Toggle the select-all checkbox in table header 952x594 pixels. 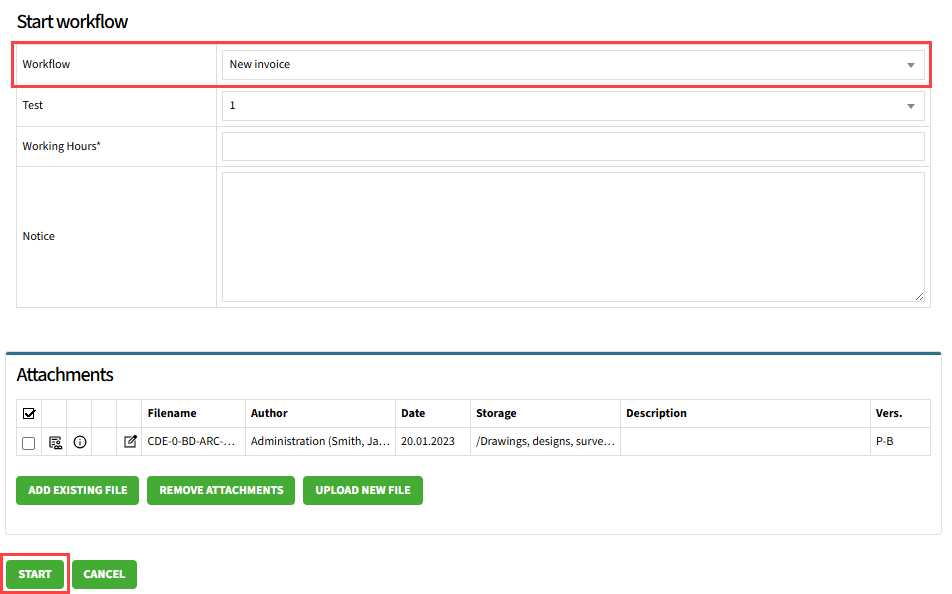pos(29,413)
